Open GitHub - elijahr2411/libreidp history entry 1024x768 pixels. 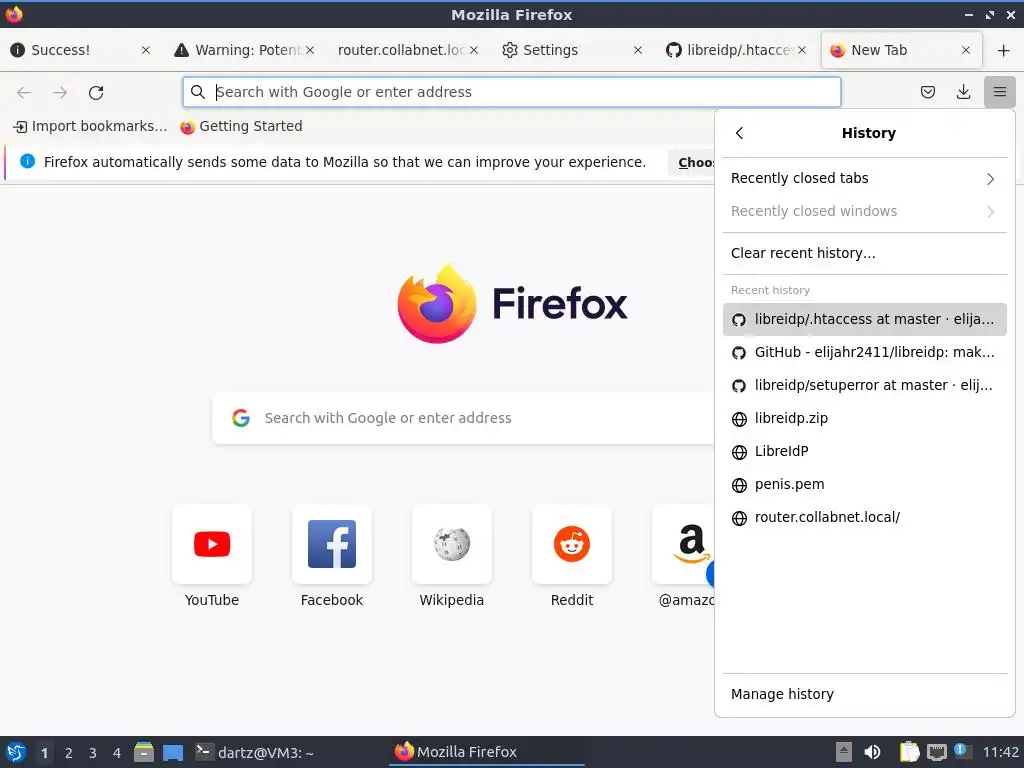point(865,353)
